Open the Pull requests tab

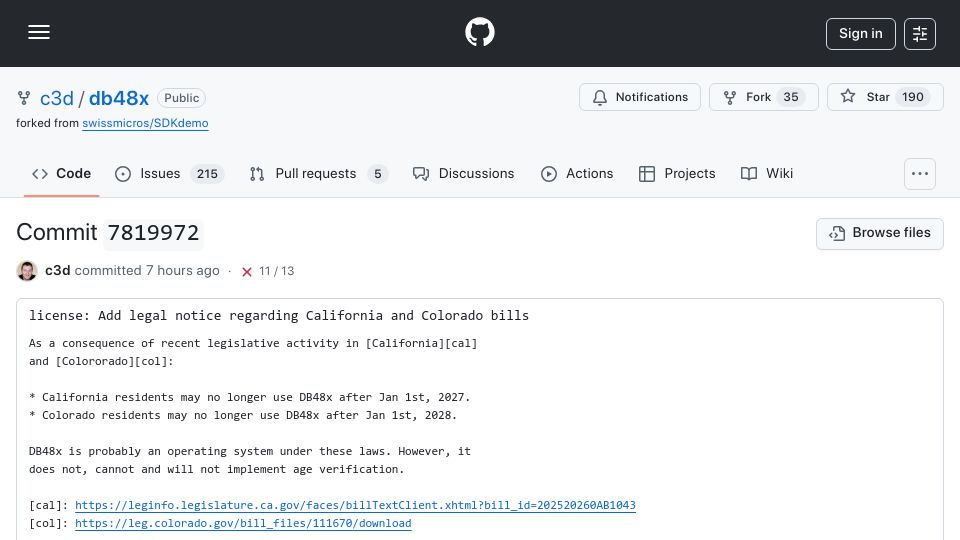(x=318, y=174)
